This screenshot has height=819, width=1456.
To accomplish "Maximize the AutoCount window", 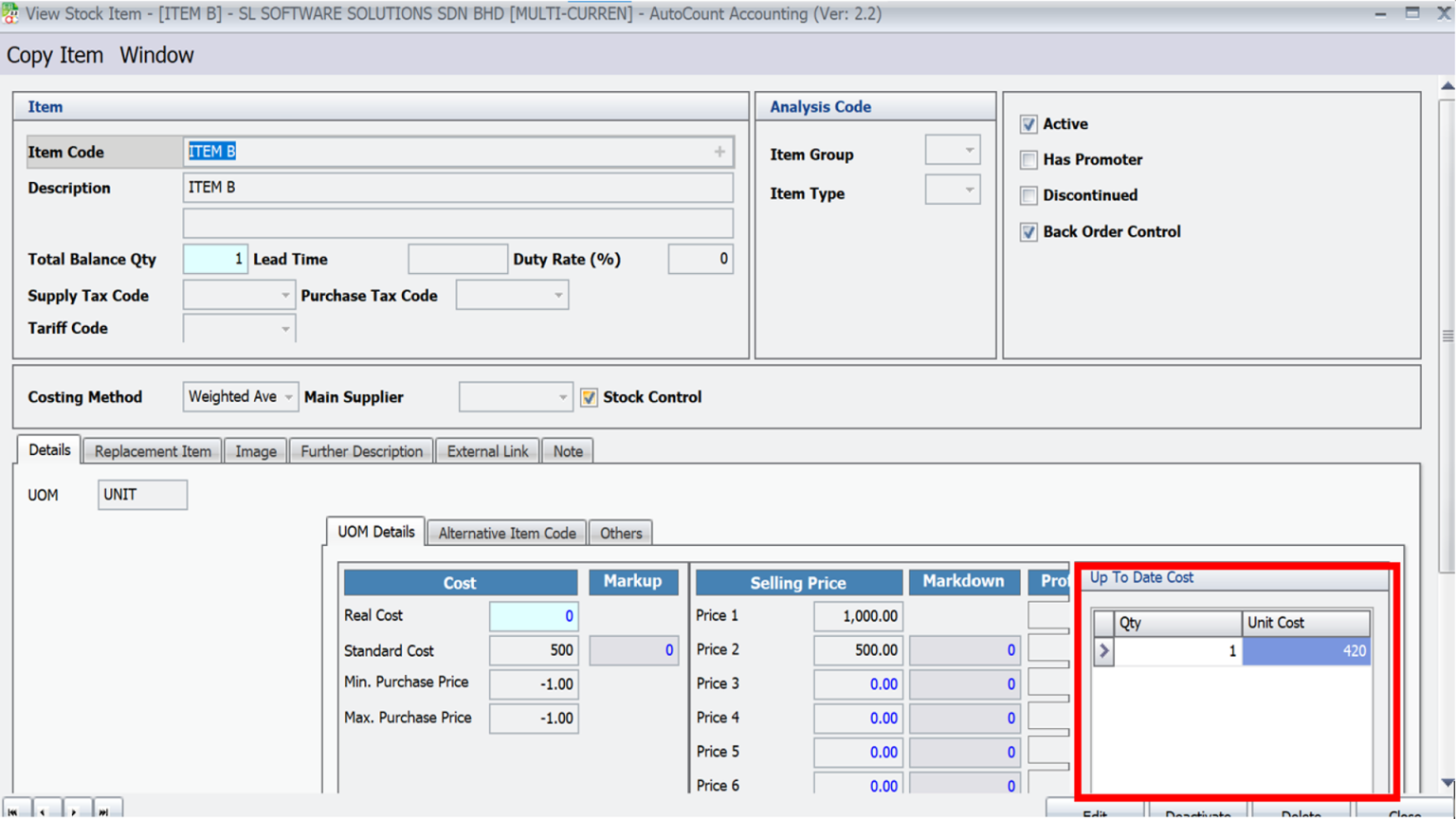I will [1412, 13].
